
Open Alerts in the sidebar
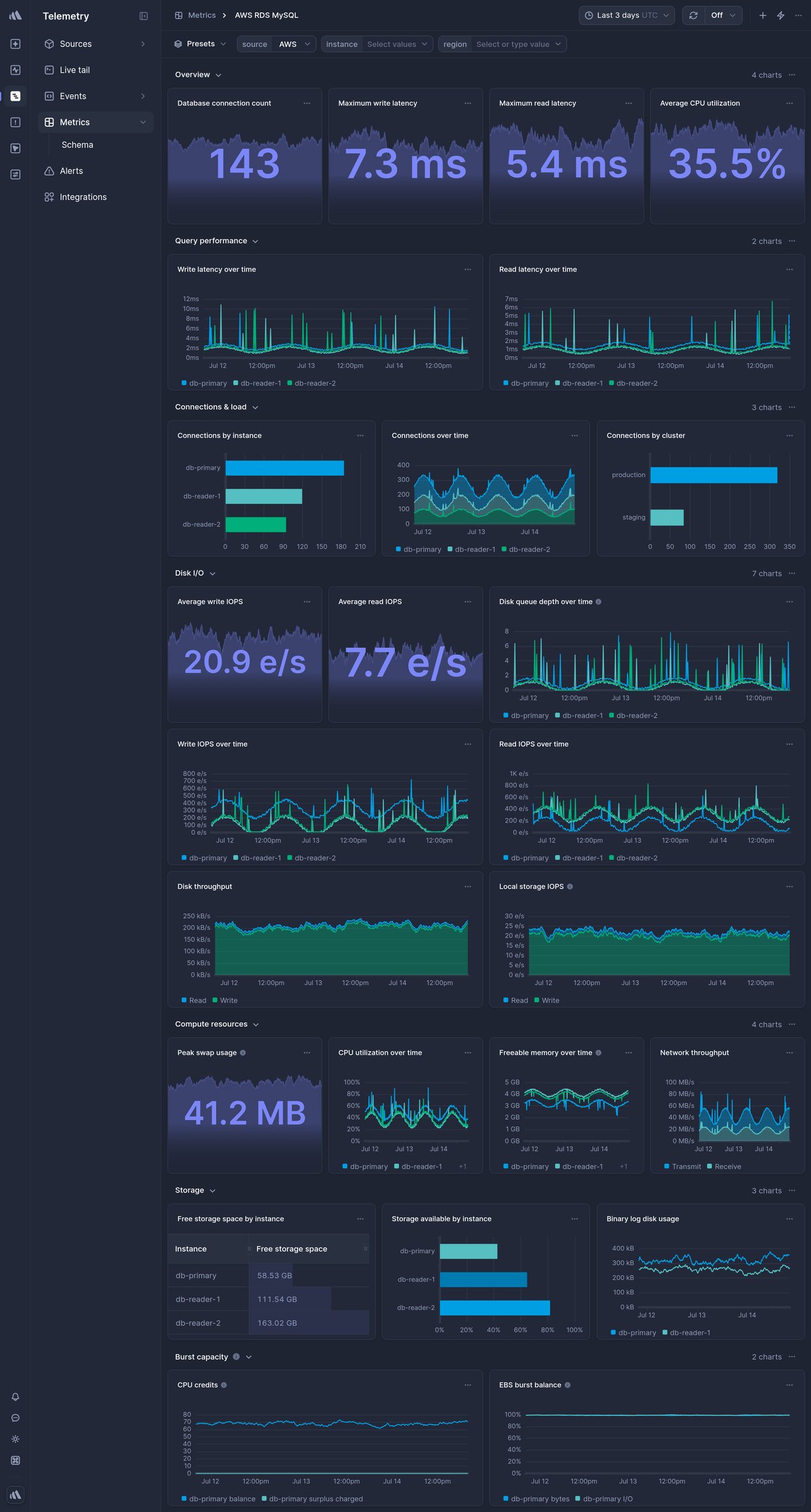95,171
